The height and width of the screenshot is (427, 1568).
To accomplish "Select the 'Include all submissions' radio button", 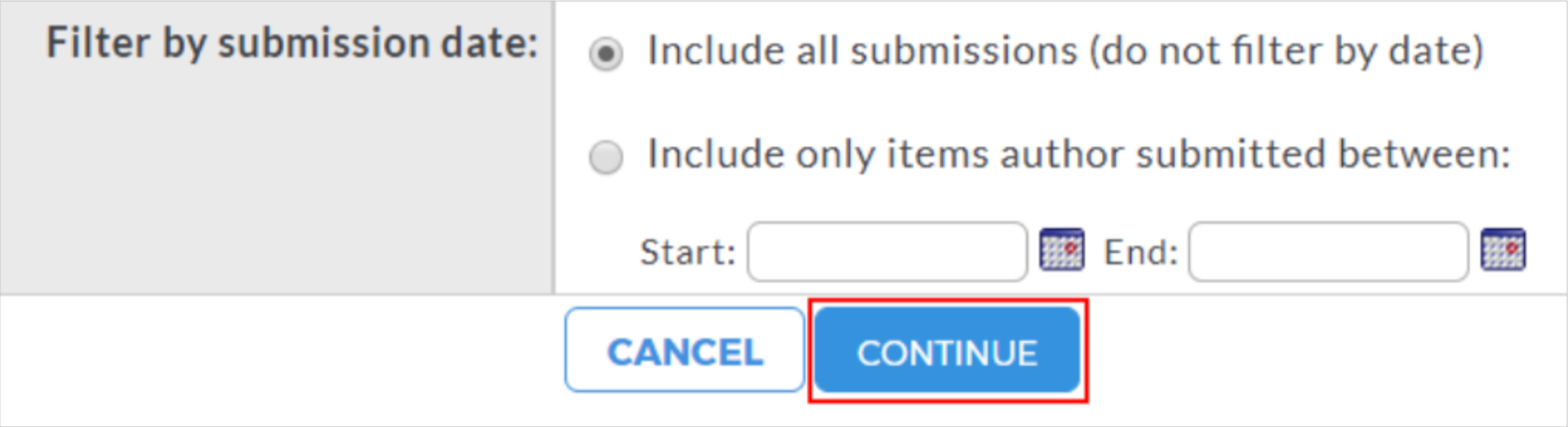I will point(606,54).
